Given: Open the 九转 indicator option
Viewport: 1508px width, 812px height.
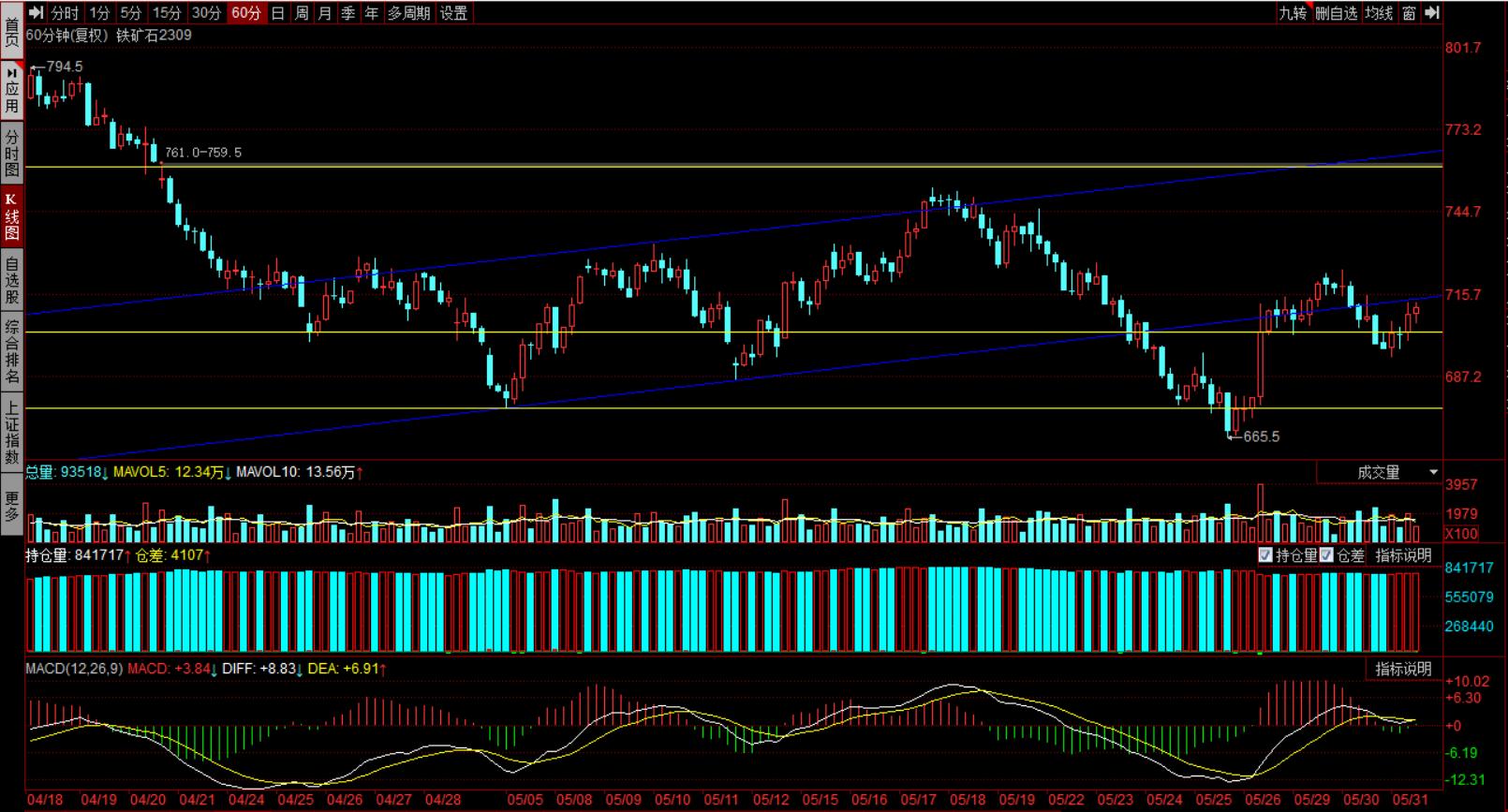Looking at the screenshot, I should tap(1293, 13).
